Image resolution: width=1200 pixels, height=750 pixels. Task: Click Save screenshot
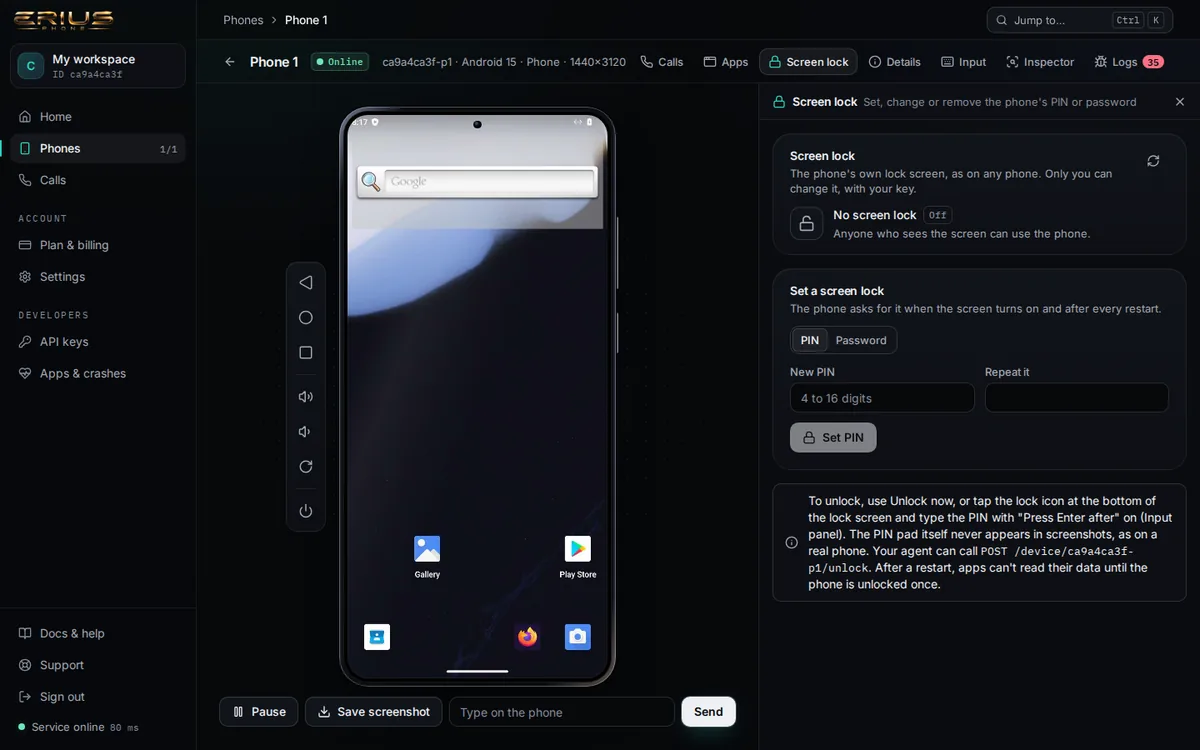pos(374,712)
